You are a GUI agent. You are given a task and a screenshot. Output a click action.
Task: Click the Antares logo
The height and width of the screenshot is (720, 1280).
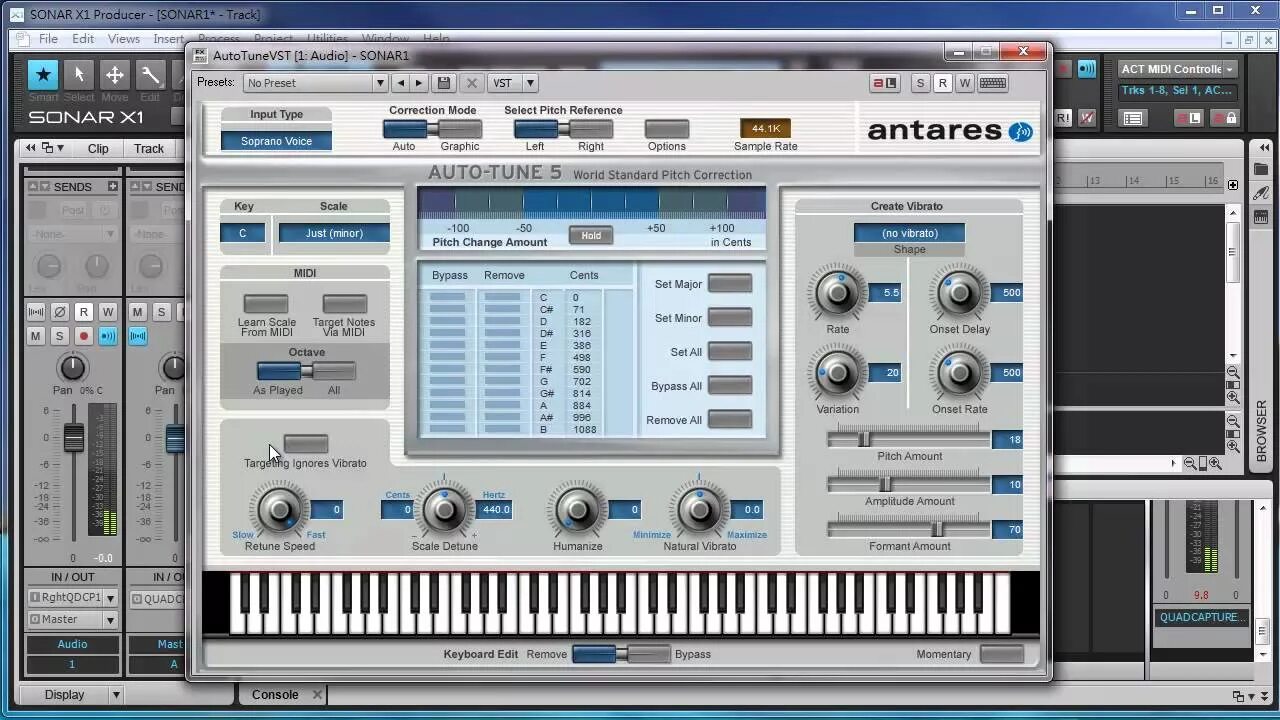(x=950, y=131)
